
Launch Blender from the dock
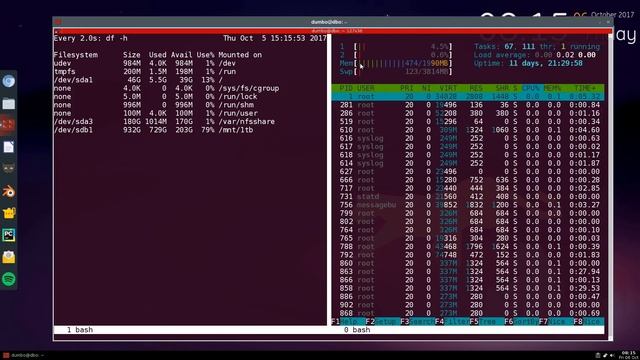point(9,191)
